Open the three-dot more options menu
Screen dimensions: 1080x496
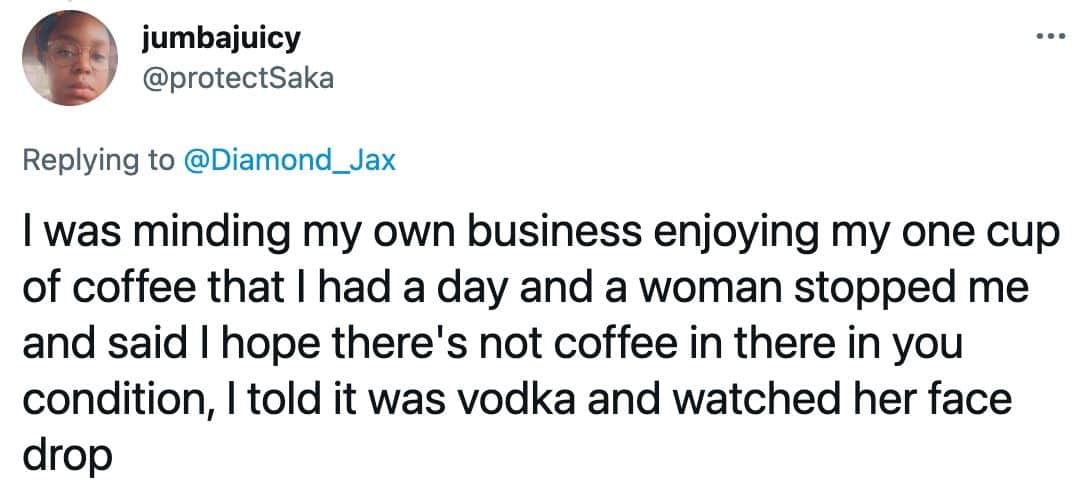coord(1051,36)
